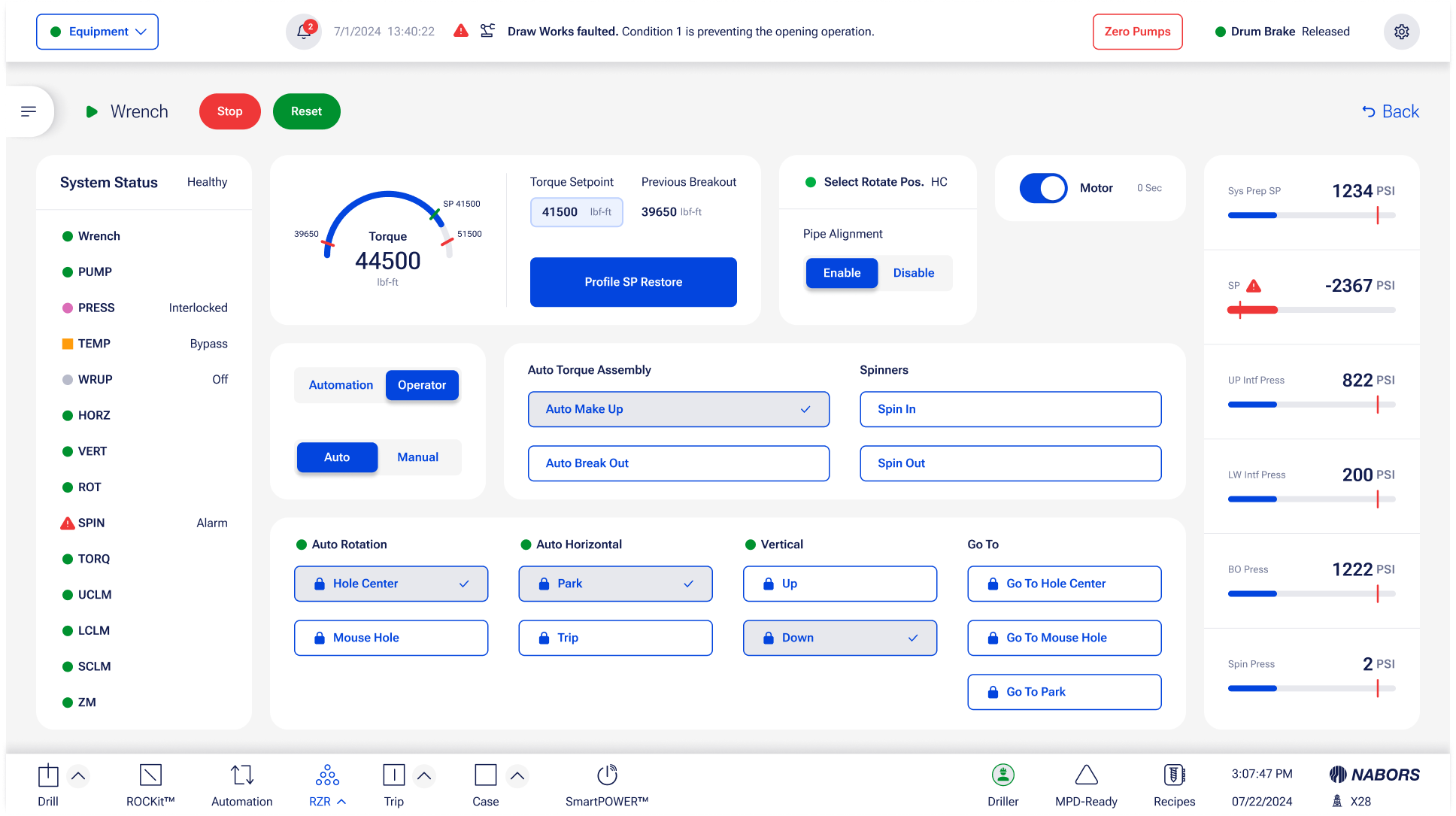This screenshot has width=1456, height=816.
Task: Open the RZR icon in bottom bar
Action: 327,775
